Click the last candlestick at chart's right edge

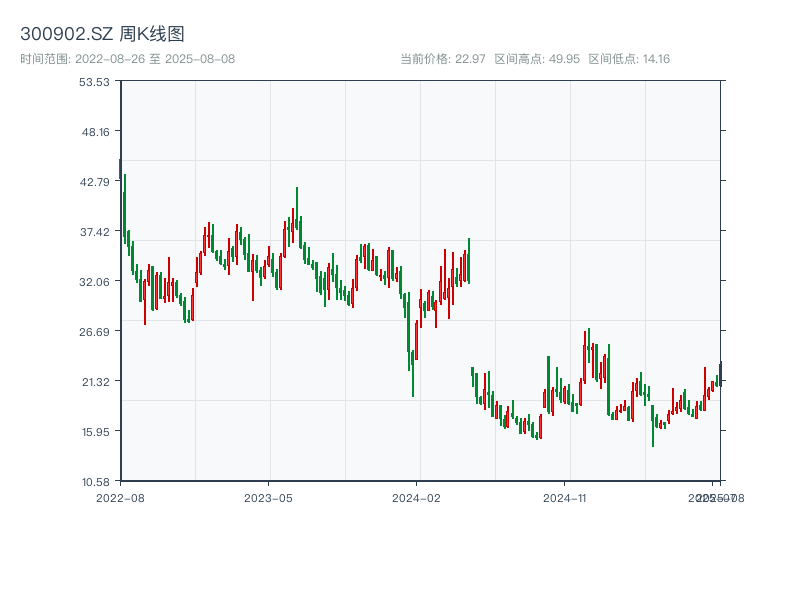click(x=720, y=373)
